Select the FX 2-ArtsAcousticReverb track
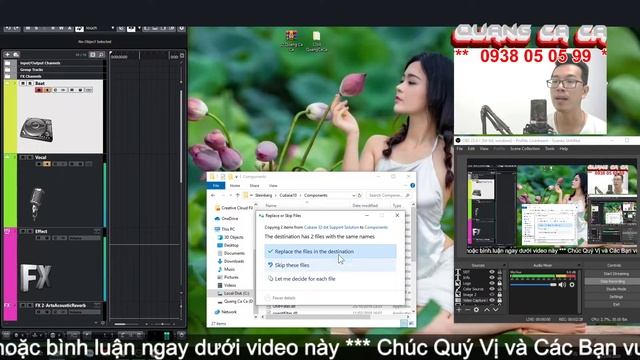Image resolution: width=640 pixels, height=360 pixels. (x=60, y=305)
